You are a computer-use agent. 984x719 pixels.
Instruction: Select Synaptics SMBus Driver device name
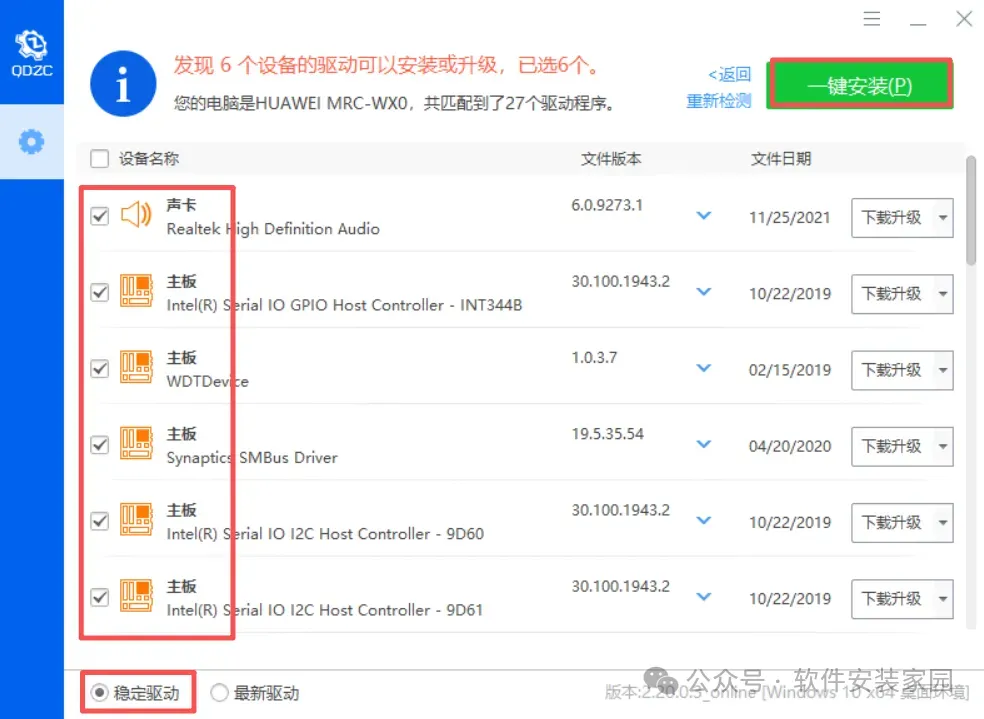pos(252,457)
